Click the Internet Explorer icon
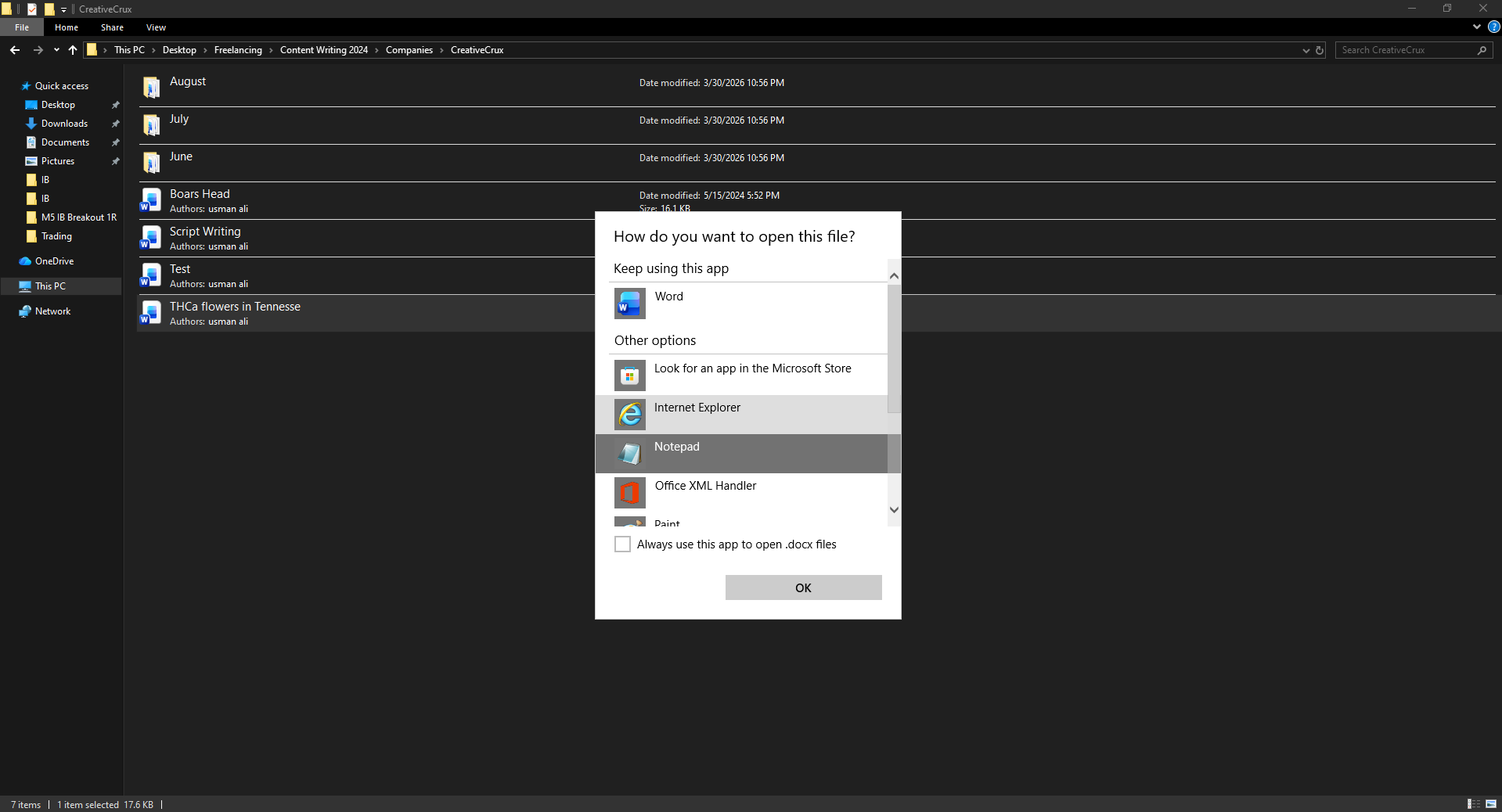Image resolution: width=1502 pixels, height=812 pixels. [x=630, y=415]
